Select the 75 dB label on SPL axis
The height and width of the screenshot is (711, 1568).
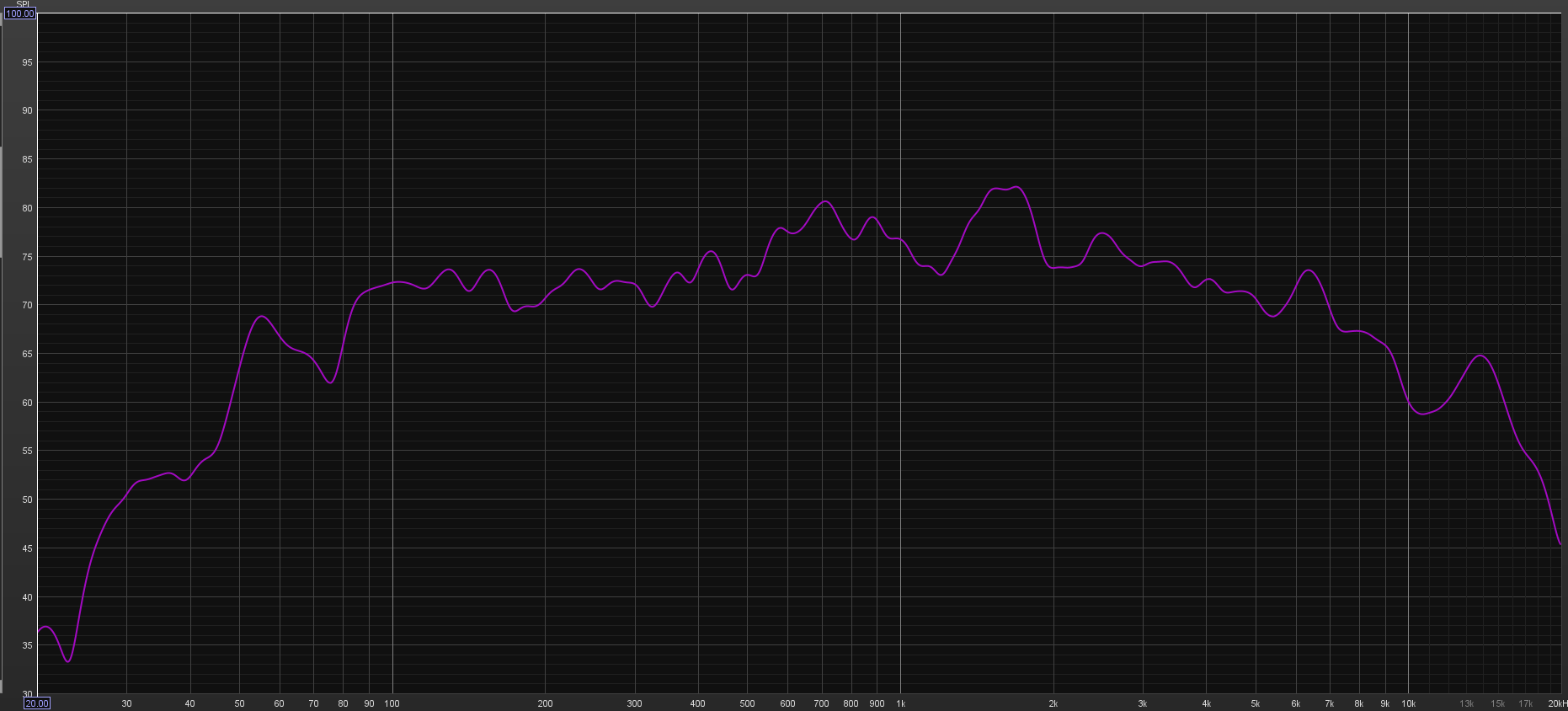point(28,257)
